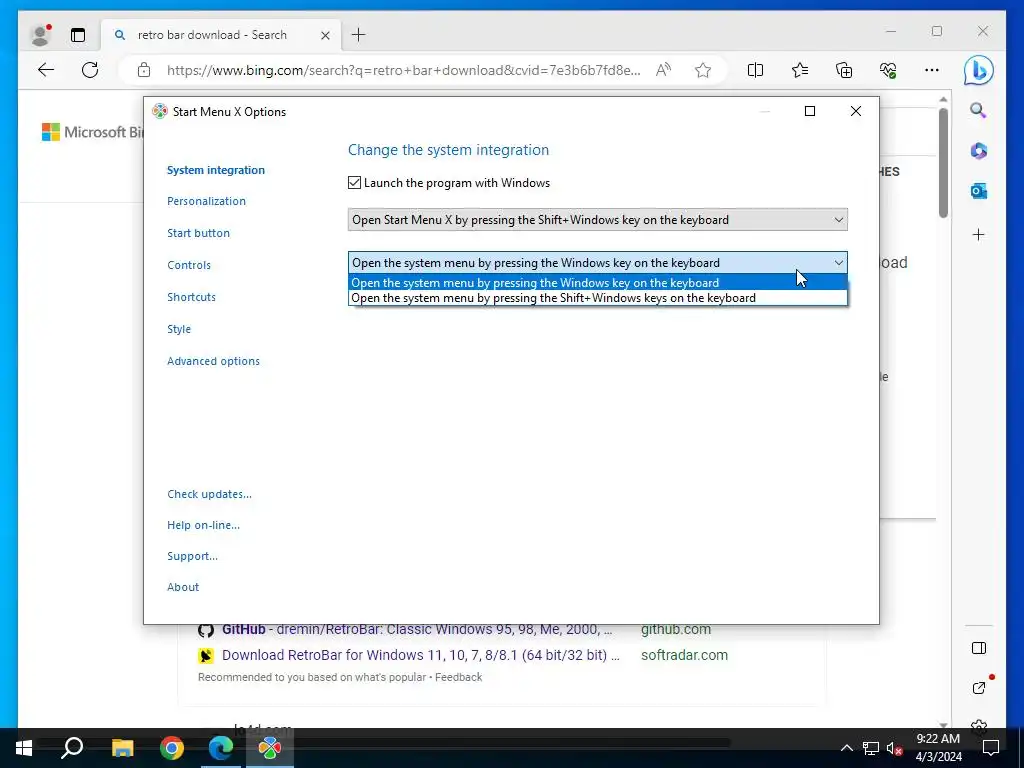Open Google Chrome from taskbar

(172, 748)
